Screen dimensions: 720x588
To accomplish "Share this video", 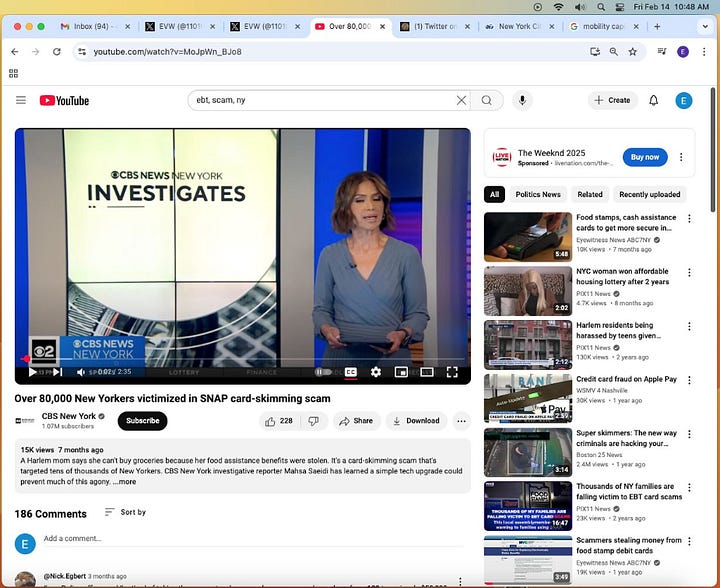I will pyautogui.click(x=356, y=421).
